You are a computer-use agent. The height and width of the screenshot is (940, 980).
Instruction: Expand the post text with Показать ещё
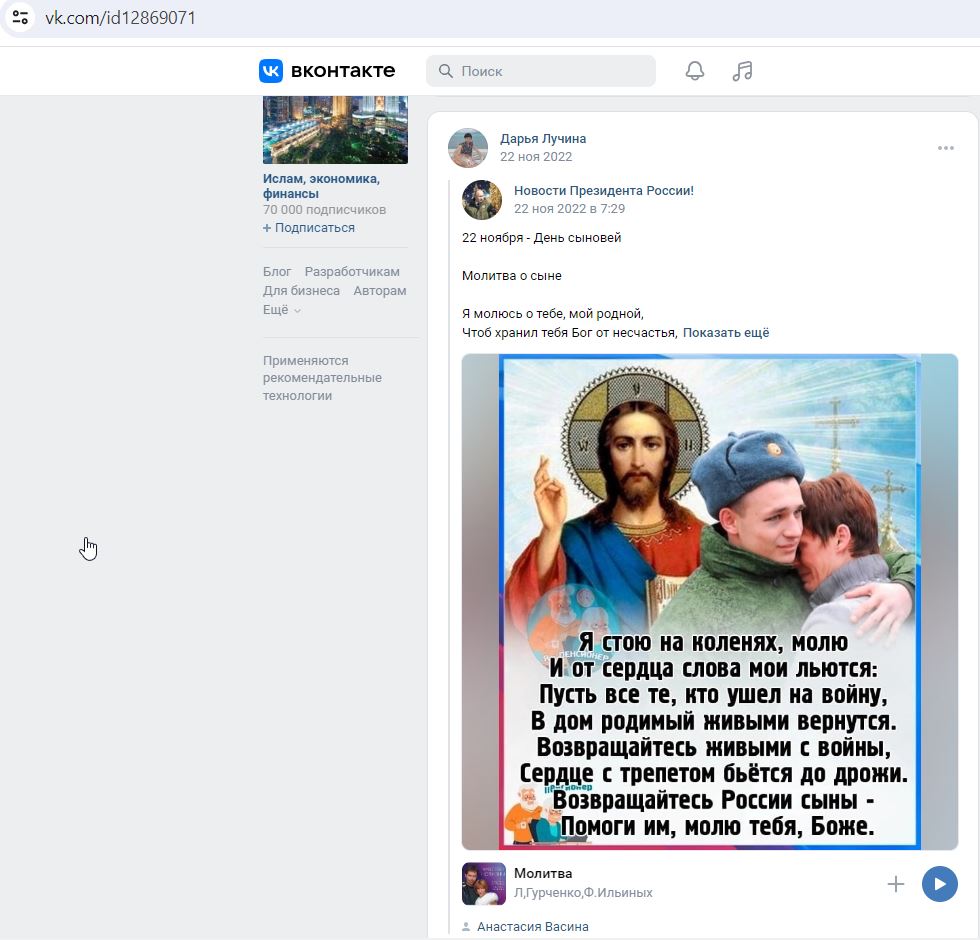(x=726, y=332)
